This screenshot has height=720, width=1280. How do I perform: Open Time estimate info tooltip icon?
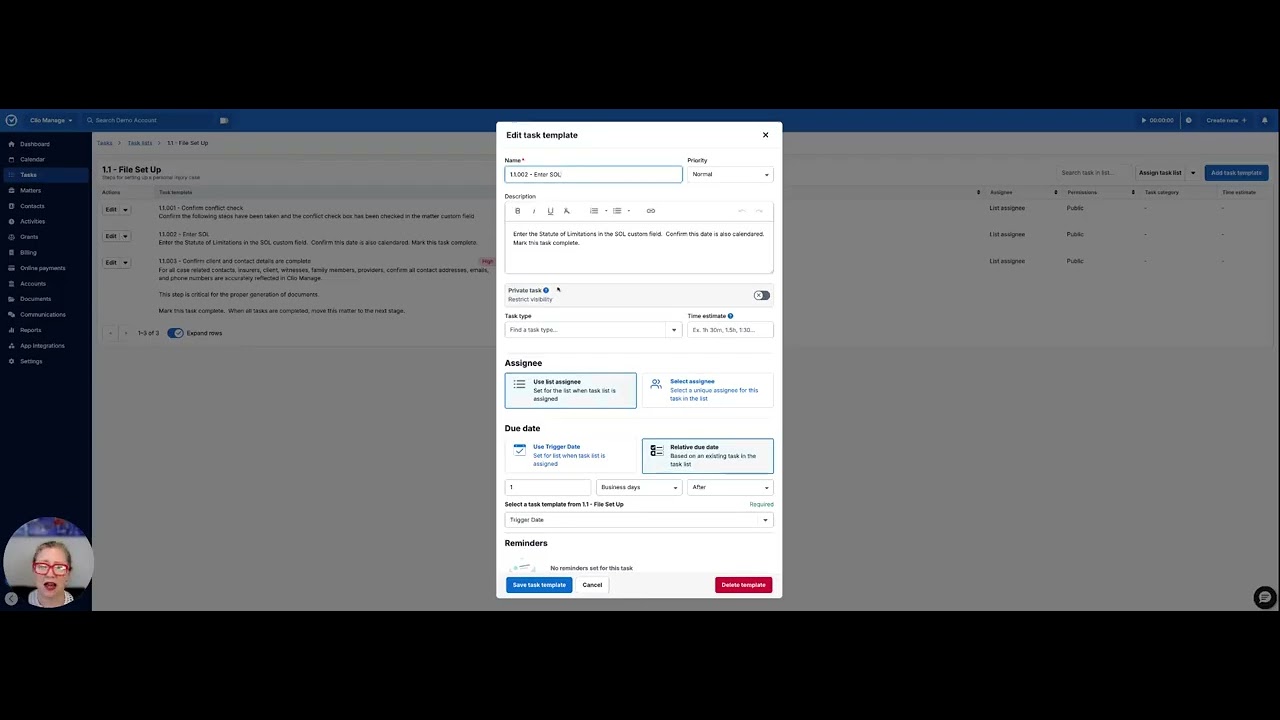pyautogui.click(x=730, y=316)
